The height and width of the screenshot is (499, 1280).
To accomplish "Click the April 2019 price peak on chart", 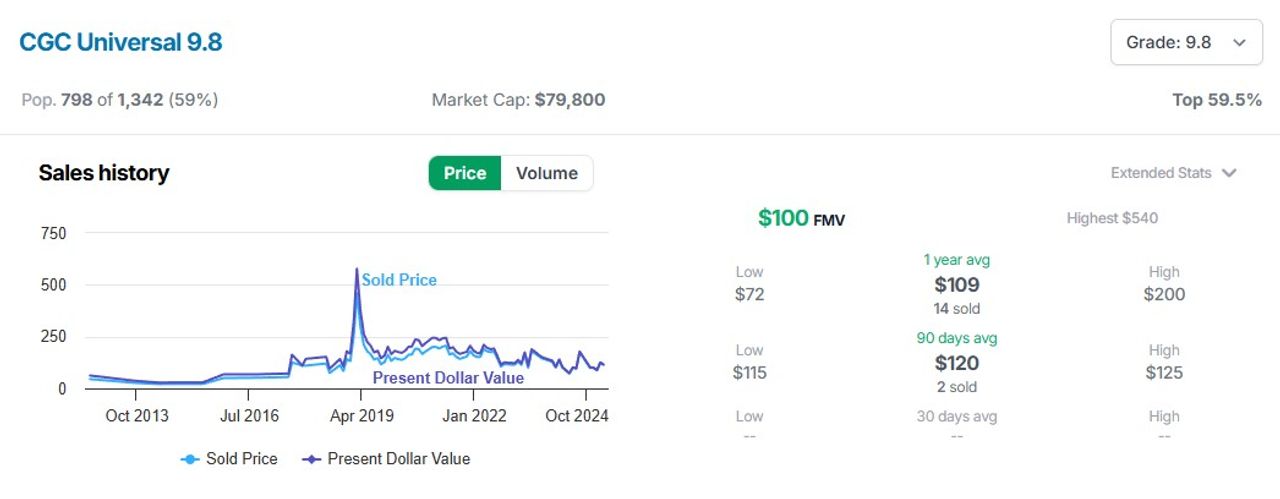I will (357, 269).
